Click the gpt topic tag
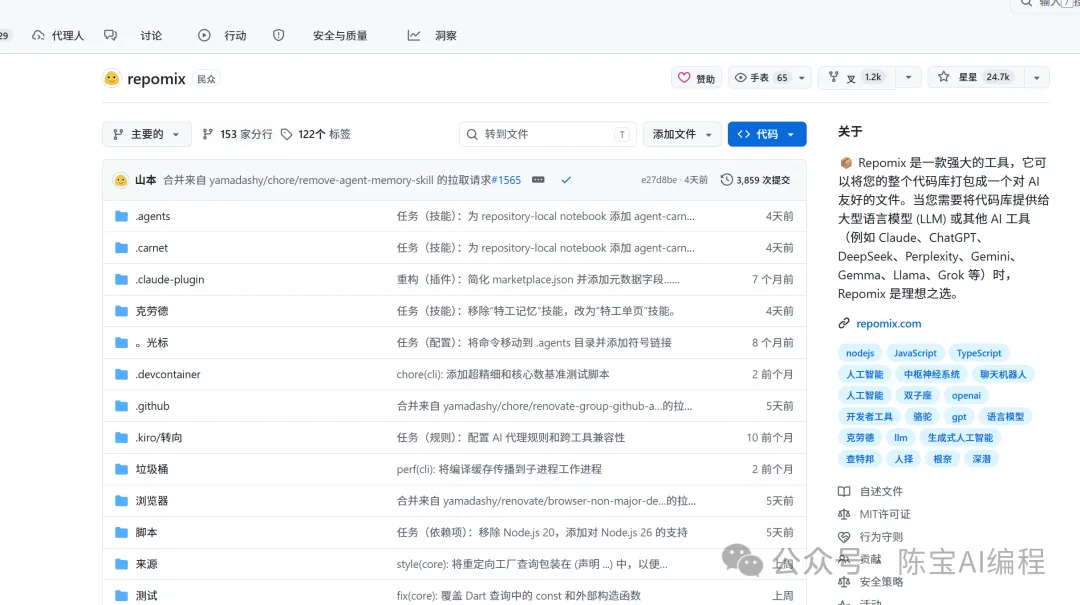This screenshot has width=1080, height=605. click(x=959, y=417)
